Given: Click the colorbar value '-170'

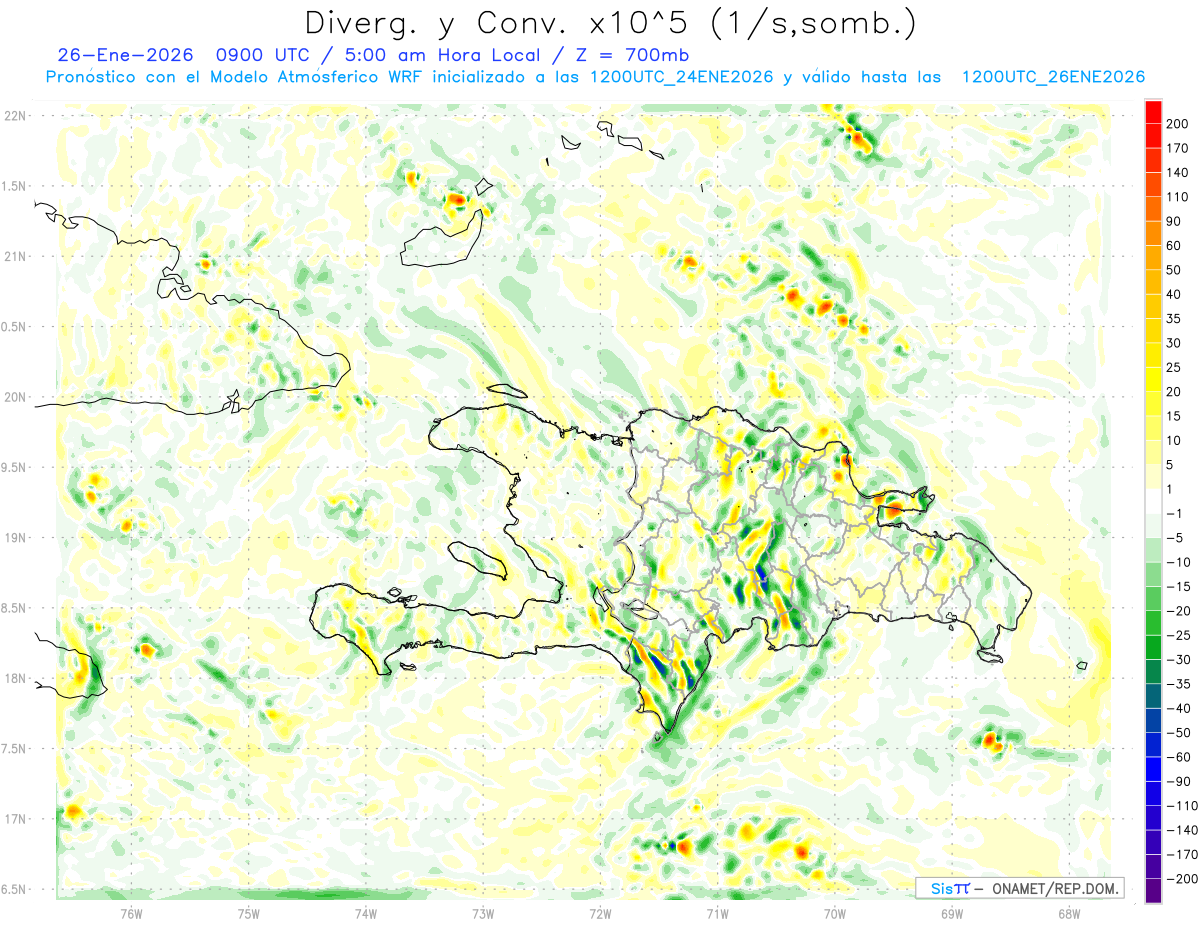Looking at the screenshot, I should pos(1181,855).
